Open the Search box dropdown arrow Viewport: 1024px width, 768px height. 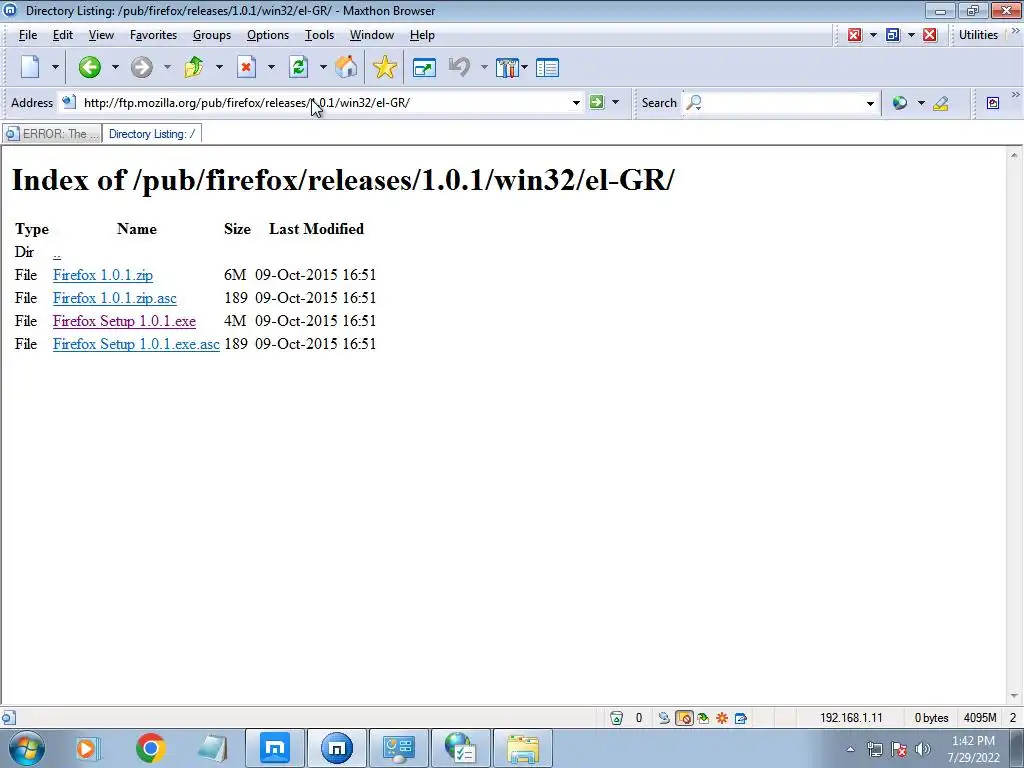click(x=870, y=103)
